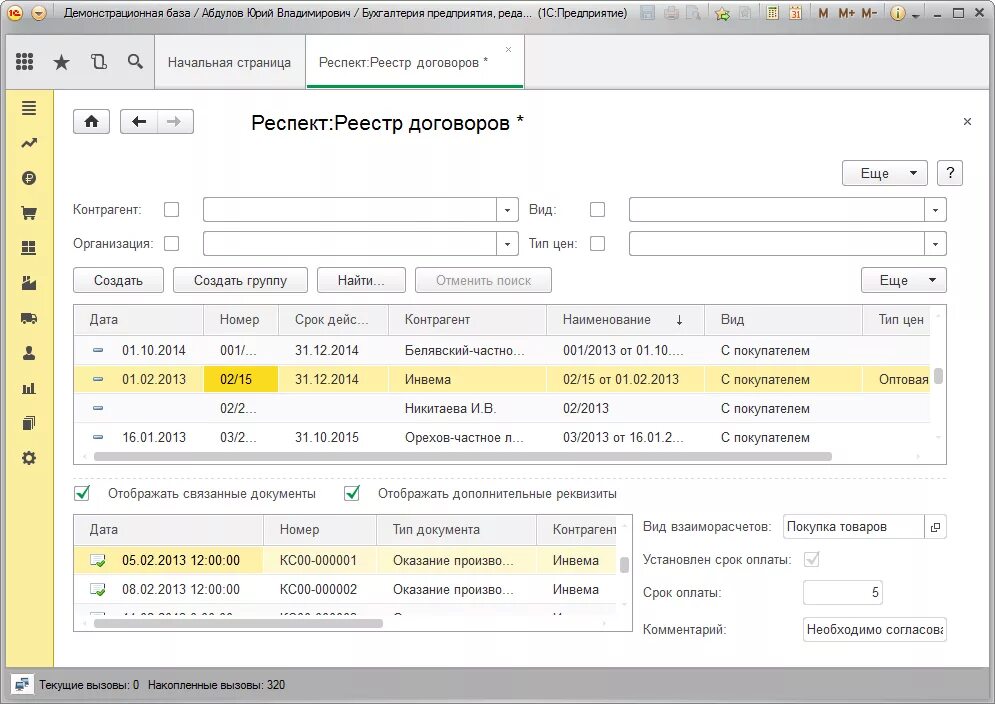Close the Респект:Реестр договоров tab
This screenshot has height=704, width=995.
tap(508, 50)
